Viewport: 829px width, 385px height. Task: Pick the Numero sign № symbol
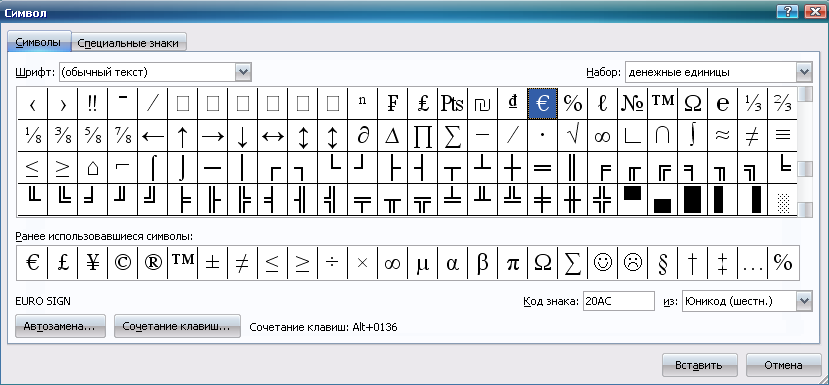[632, 104]
